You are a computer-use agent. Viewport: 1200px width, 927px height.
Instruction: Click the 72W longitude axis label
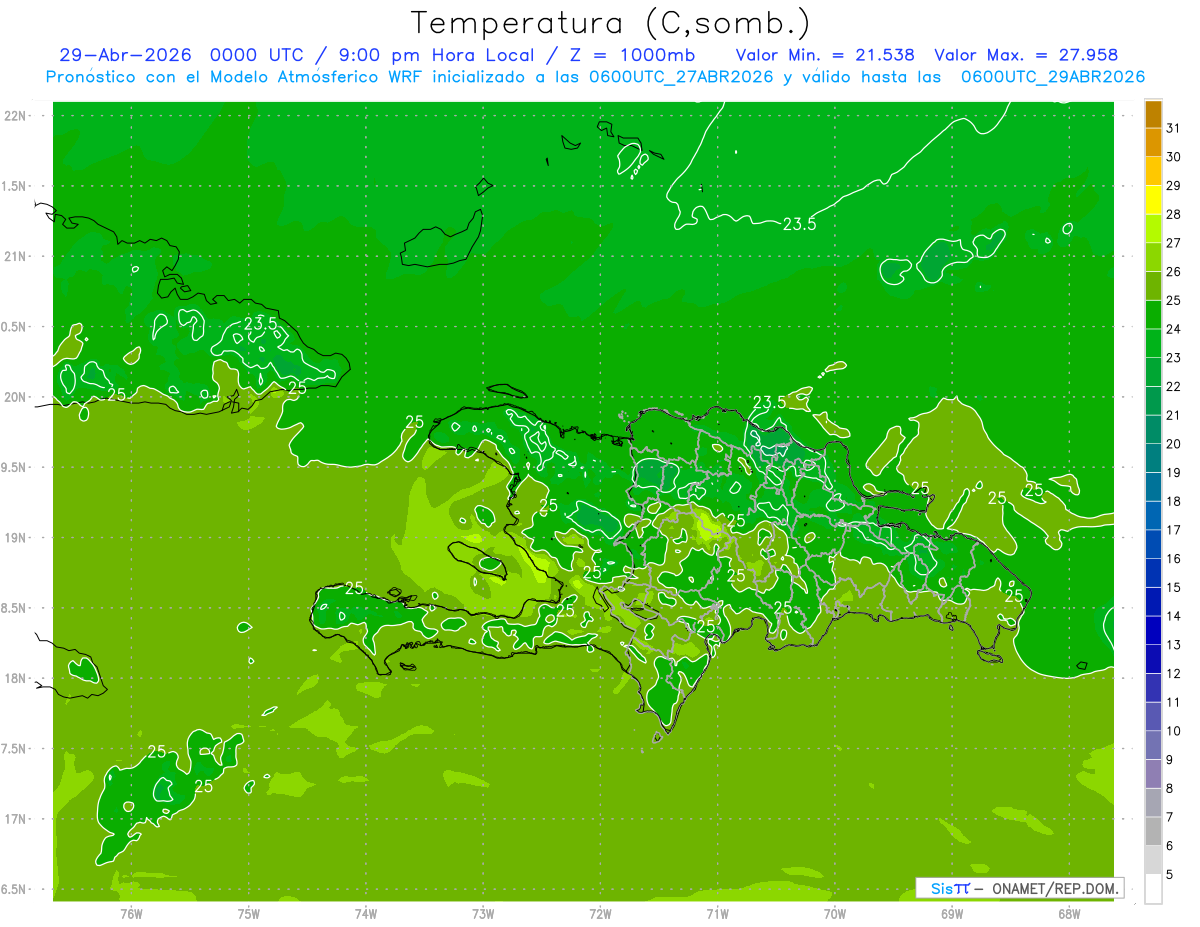pos(600,913)
